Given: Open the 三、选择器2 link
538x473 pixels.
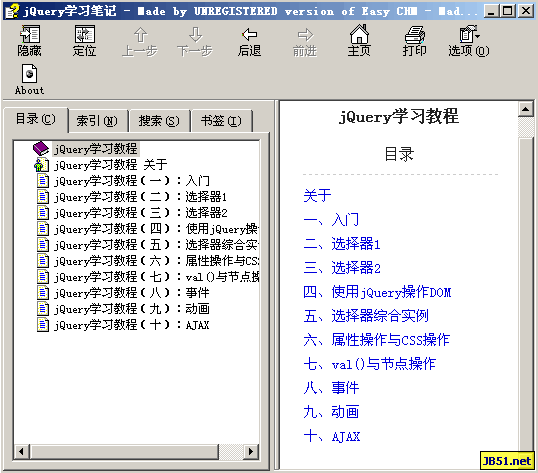Looking at the screenshot, I should tap(342, 268).
